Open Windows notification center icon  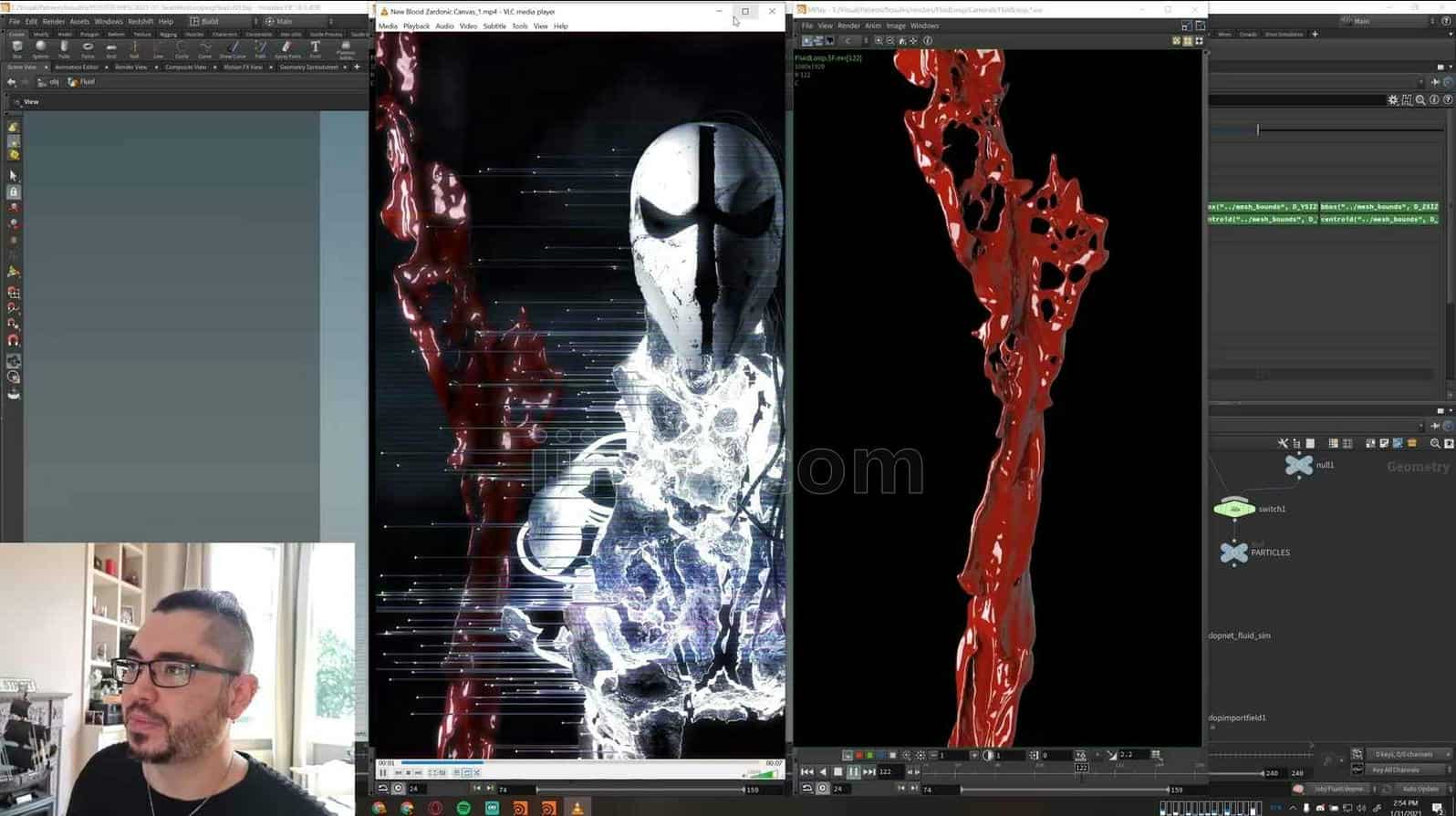1439,808
